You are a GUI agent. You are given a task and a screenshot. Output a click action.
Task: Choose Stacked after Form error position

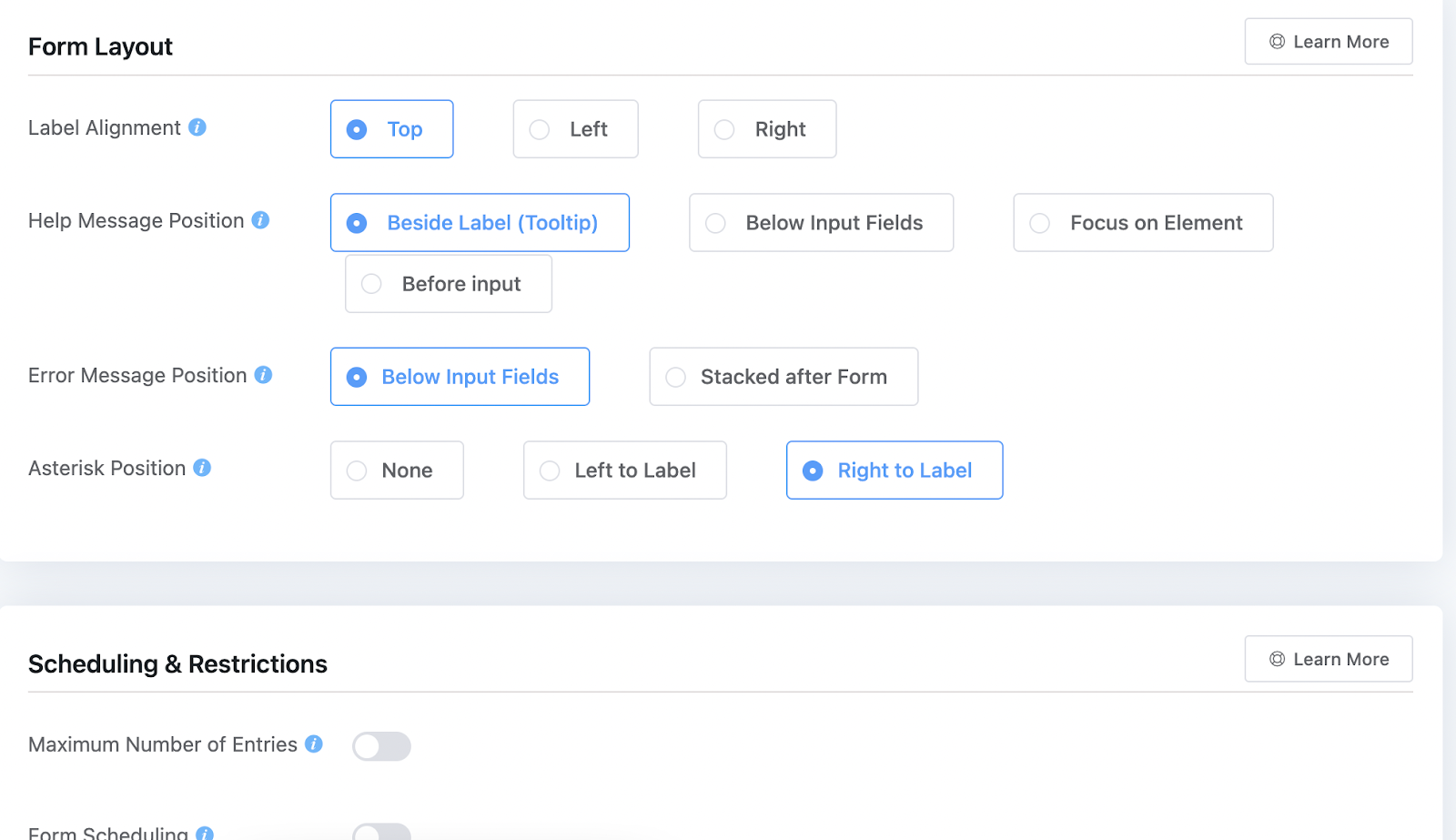[x=783, y=377]
